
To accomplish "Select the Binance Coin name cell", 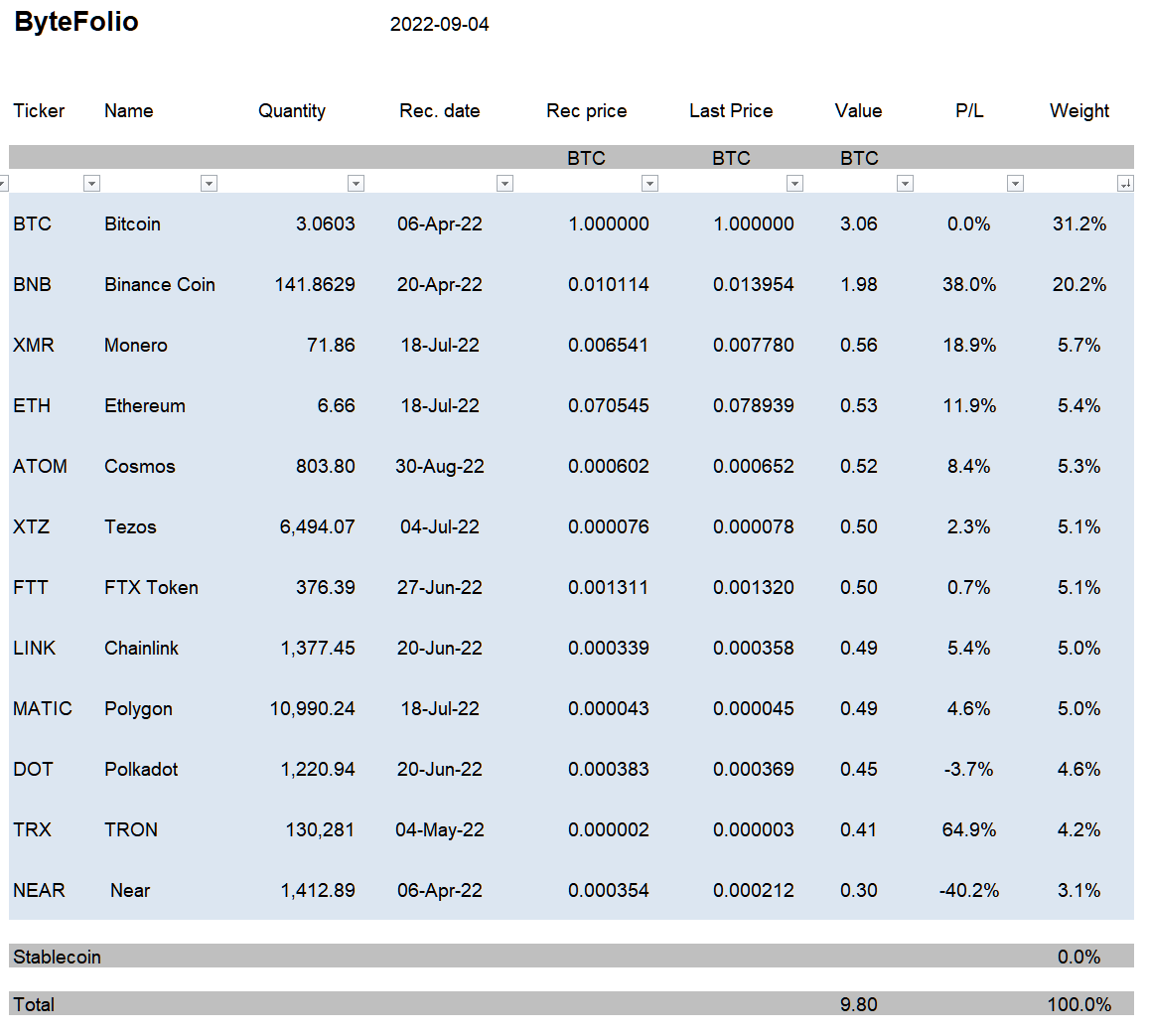I will pos(160,284).
